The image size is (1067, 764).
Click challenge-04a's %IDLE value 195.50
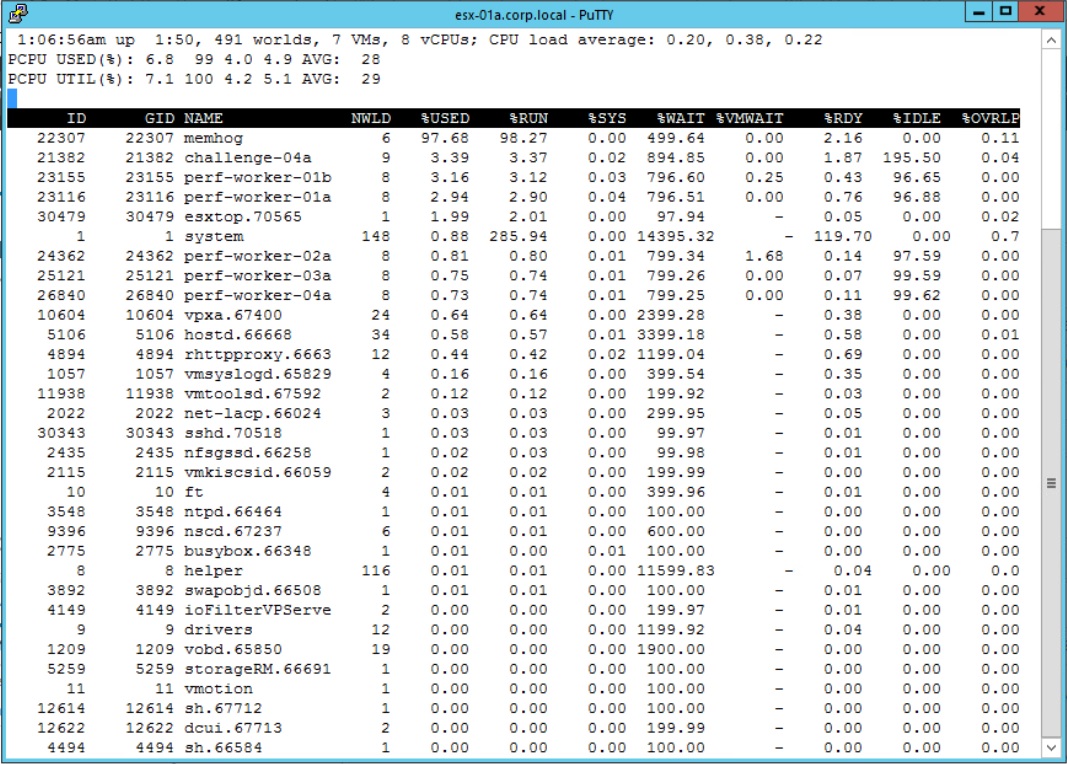coord(912,158)
